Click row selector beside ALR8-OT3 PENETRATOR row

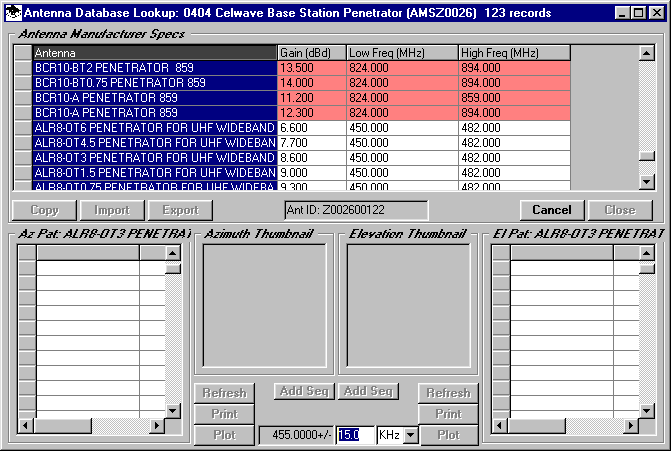pos(23,157)
